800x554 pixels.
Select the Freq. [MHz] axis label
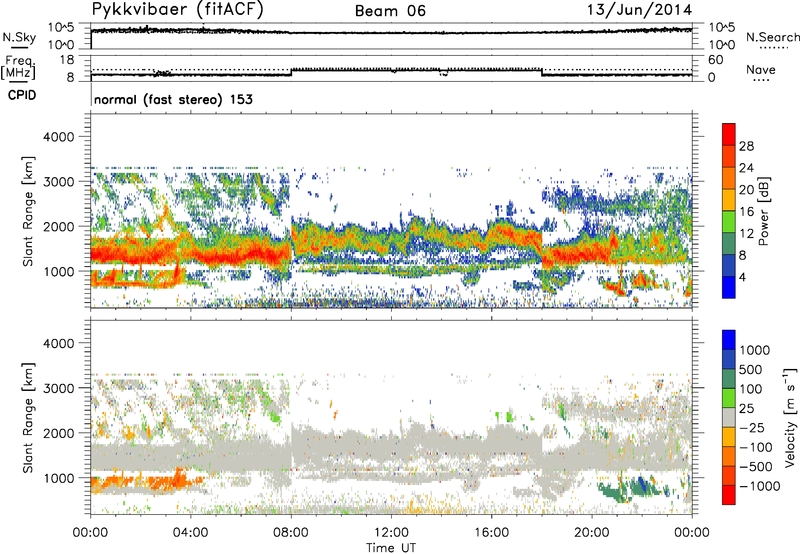(19, 67)
